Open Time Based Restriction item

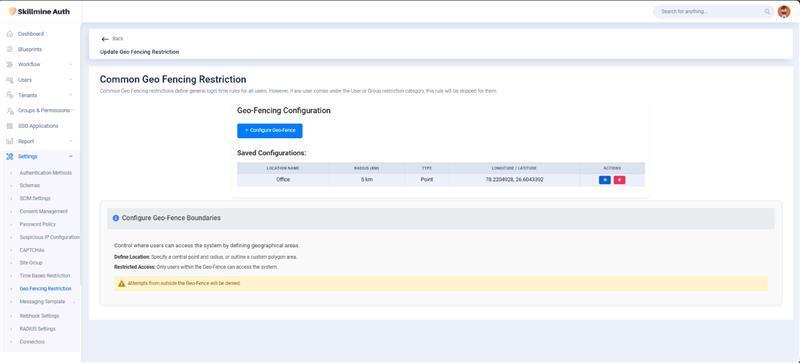[44, 276]
